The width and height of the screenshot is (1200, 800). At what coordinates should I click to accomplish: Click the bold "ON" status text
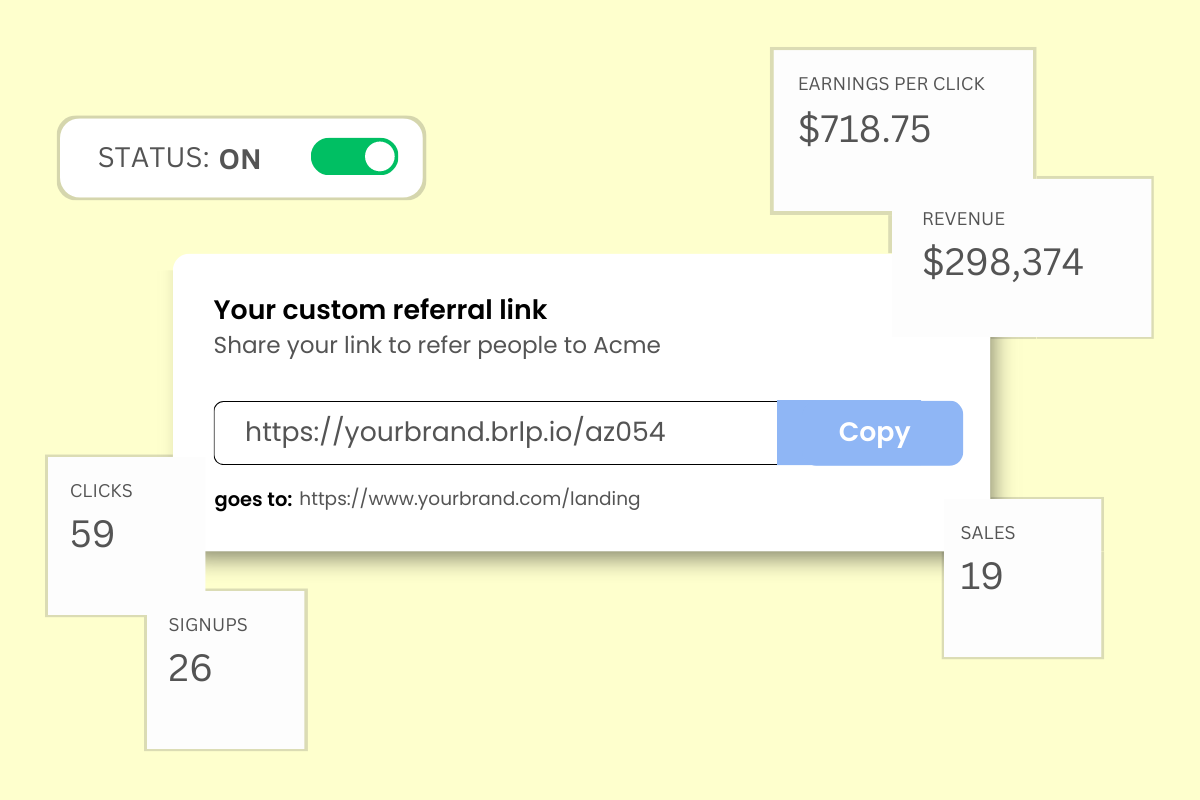[x=240, y=159]
